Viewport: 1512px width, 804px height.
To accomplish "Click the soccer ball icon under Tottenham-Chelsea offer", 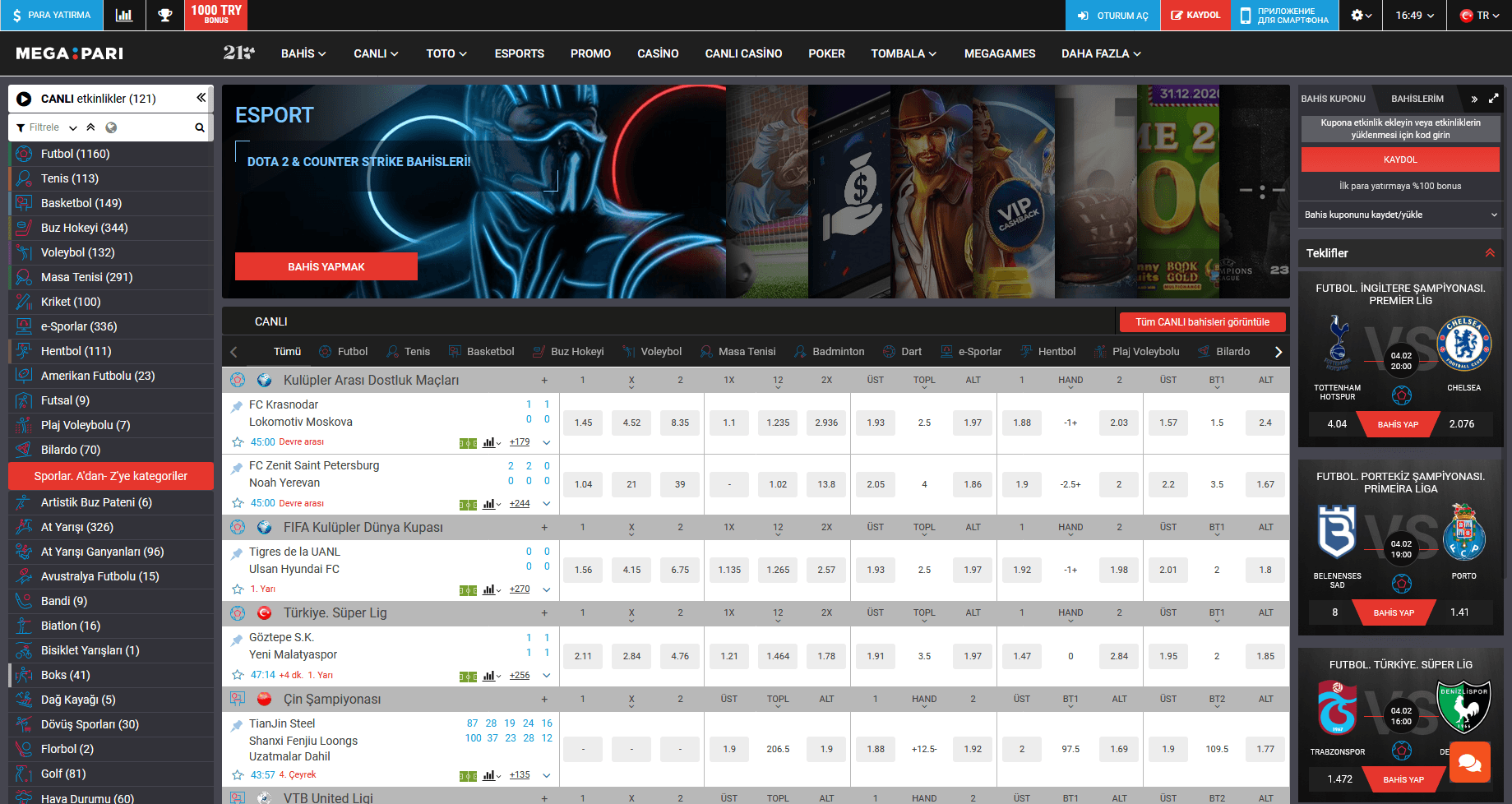I will [x=1402, y=395].
